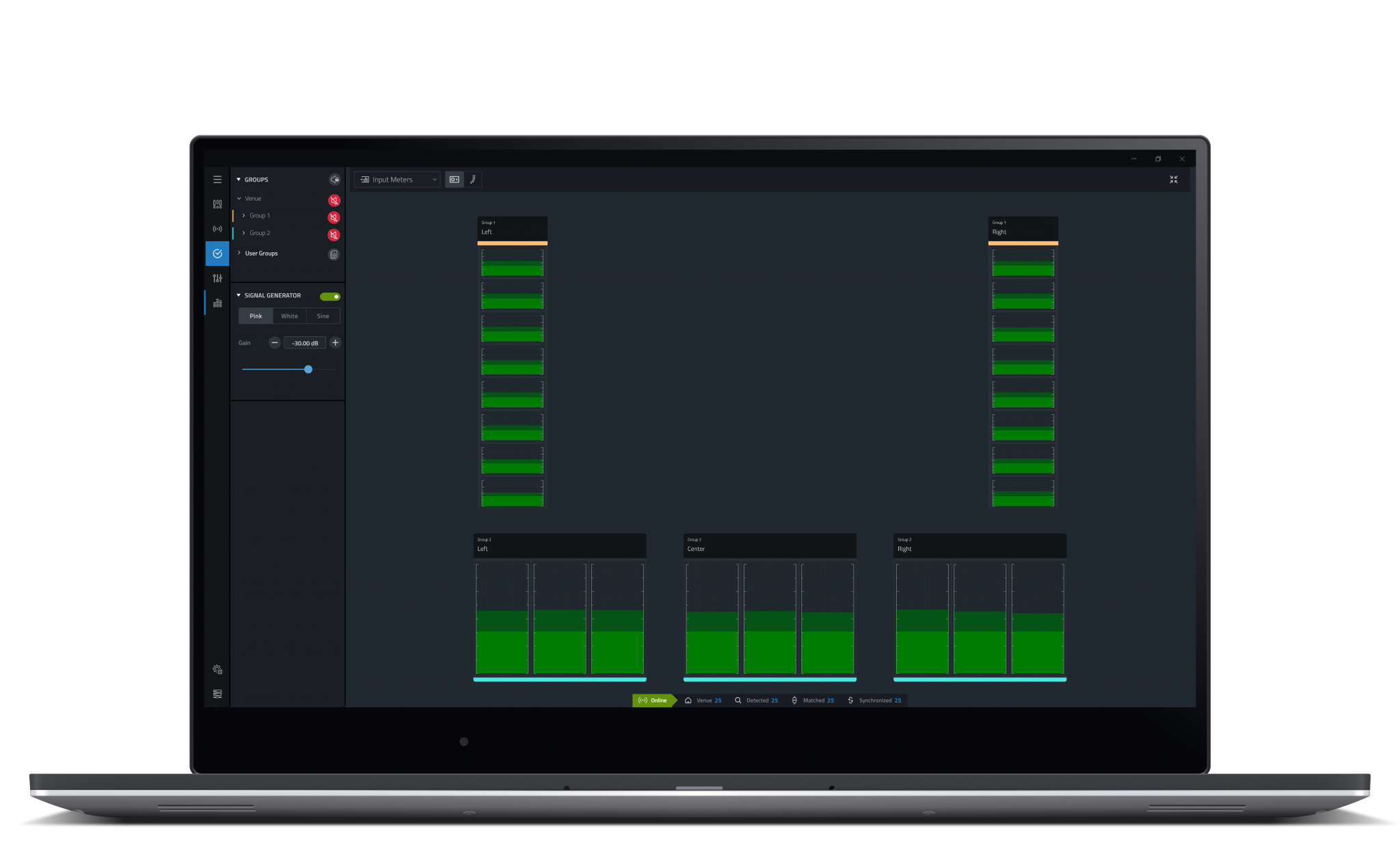Open the tuning sliders panel icon
The height and width of the screenshot is (857, 1400).
217,278
